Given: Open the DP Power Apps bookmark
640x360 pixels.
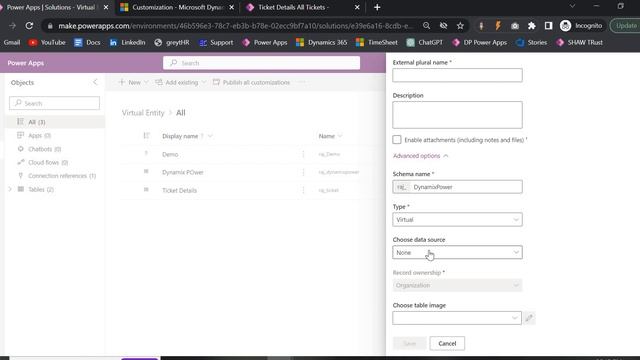Looking at the screenshot, I should pos(479,42).
